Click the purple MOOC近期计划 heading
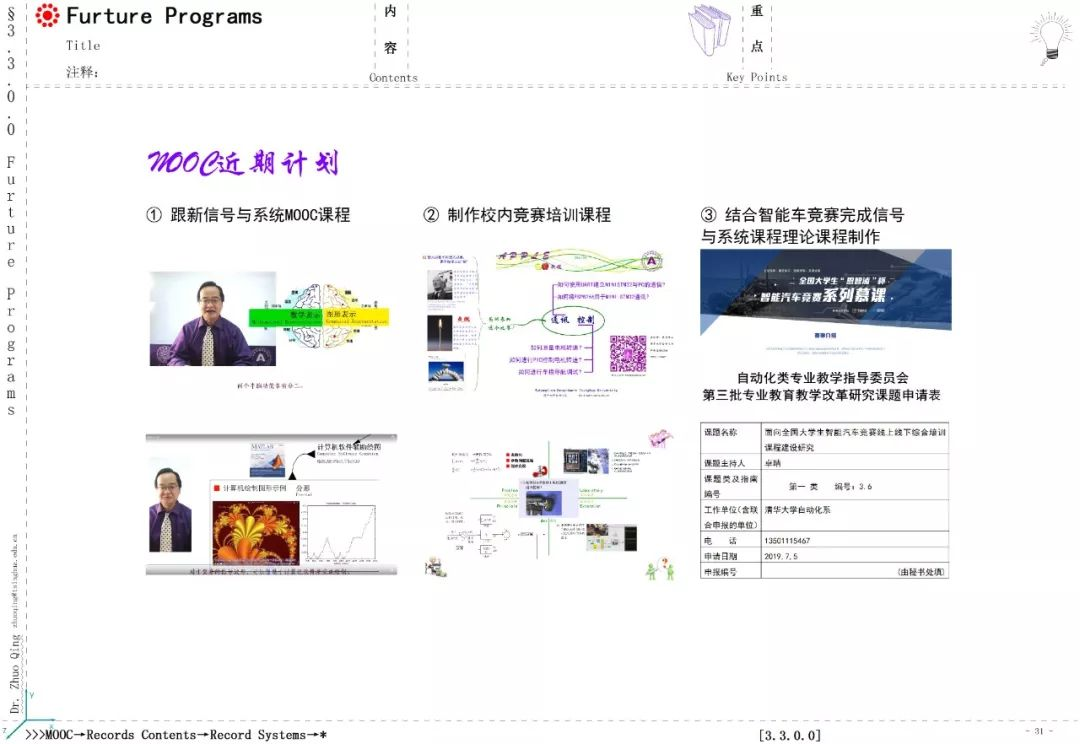Screen dimensions: 1080x744 click(242, 163)
